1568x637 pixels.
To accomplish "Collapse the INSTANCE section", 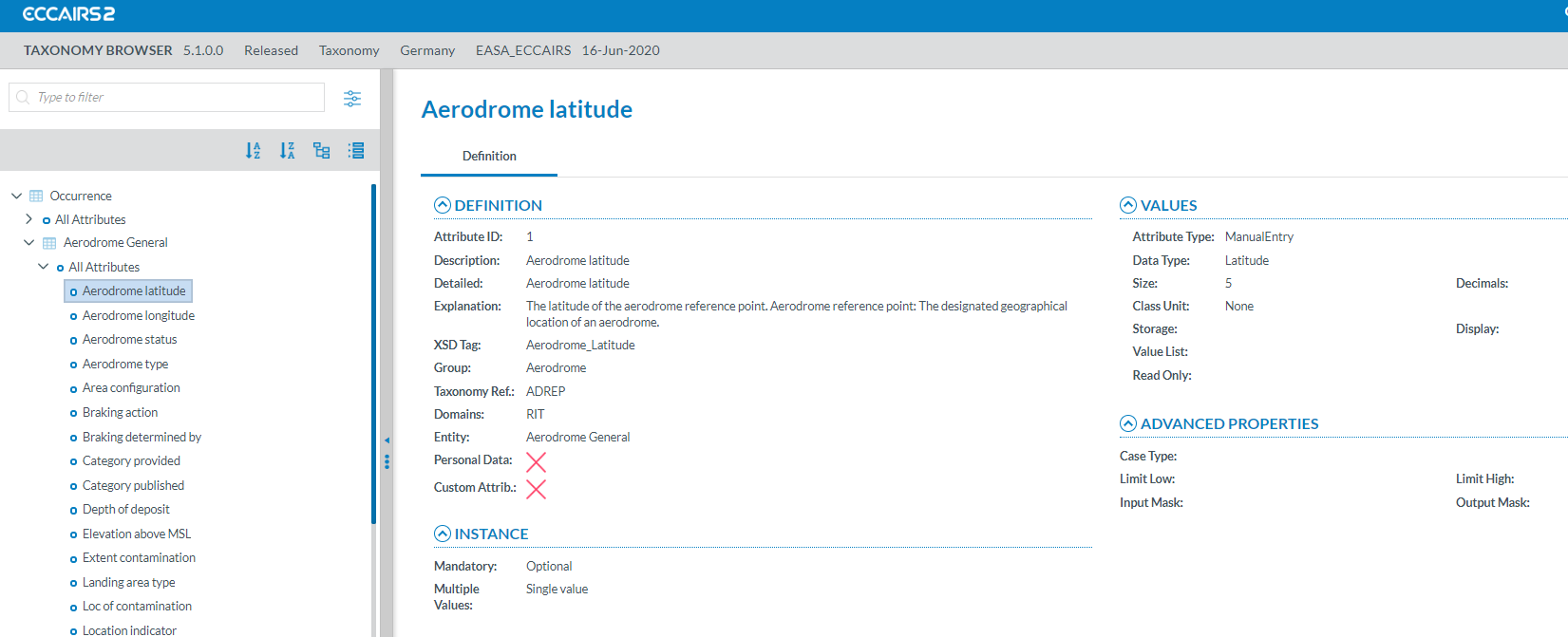I will [443, 534].
